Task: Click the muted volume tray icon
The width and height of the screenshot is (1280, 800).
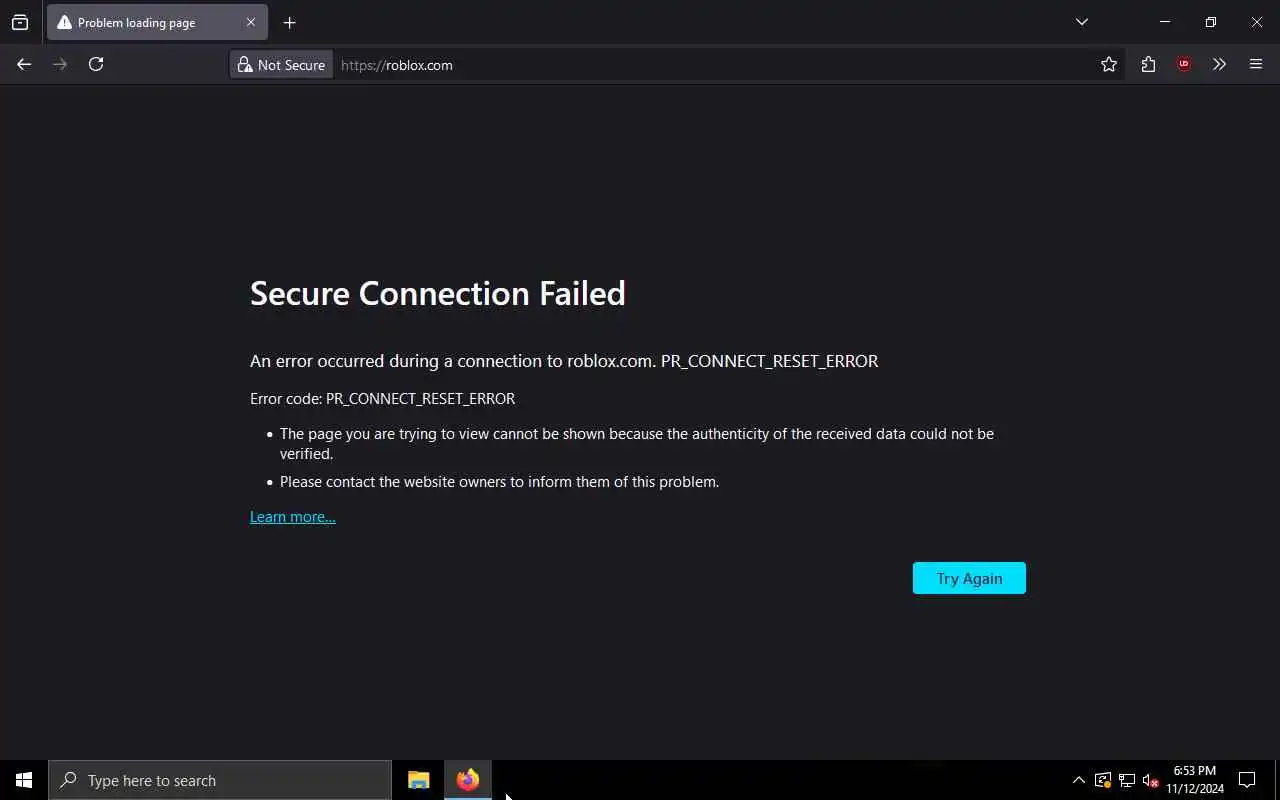Action: [x=1150, y=780]
